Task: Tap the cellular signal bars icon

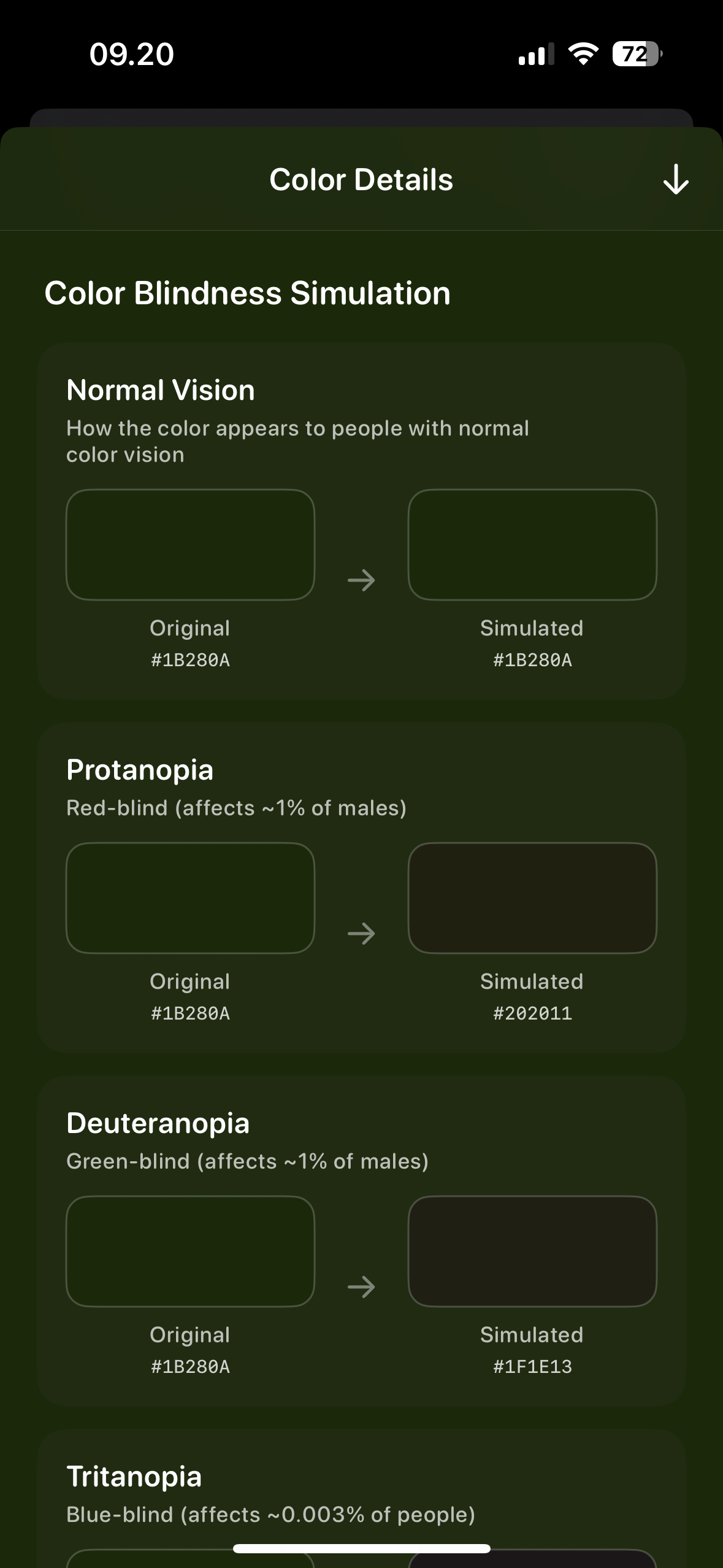Action: 536,54
